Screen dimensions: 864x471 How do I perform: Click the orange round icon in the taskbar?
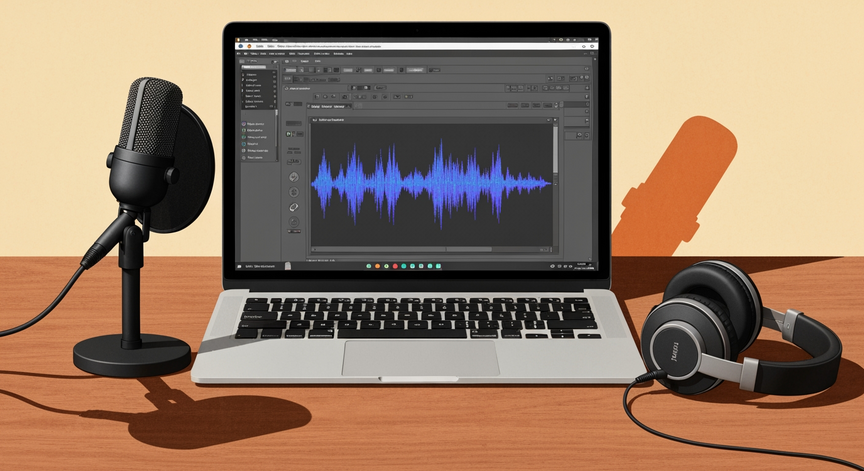click(x=377, y=266)
